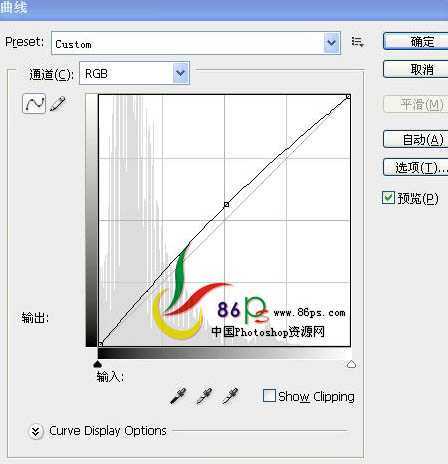Click the 取消 cancel button
Image resolution: width=448 pixels, height=464 pixels.
(416, 69)
